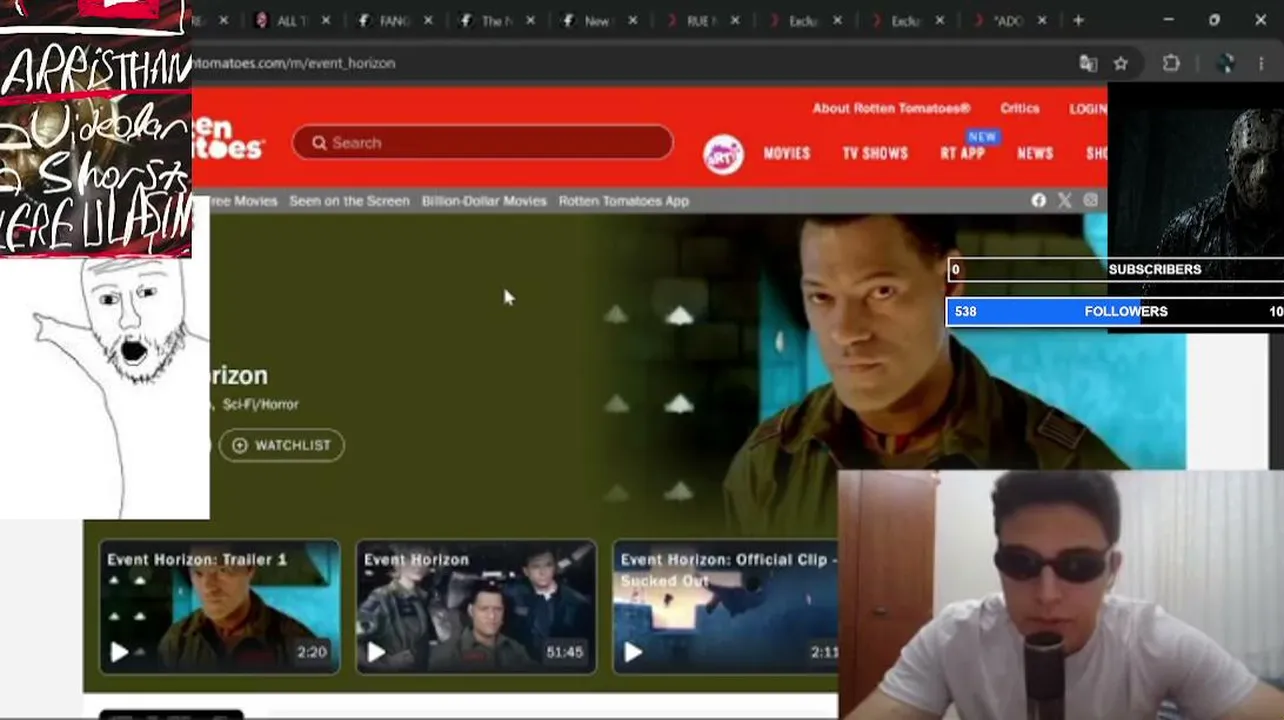
Task: Click the SUBSCRIBERS counter bar overlay
Action: point(1114,270)
